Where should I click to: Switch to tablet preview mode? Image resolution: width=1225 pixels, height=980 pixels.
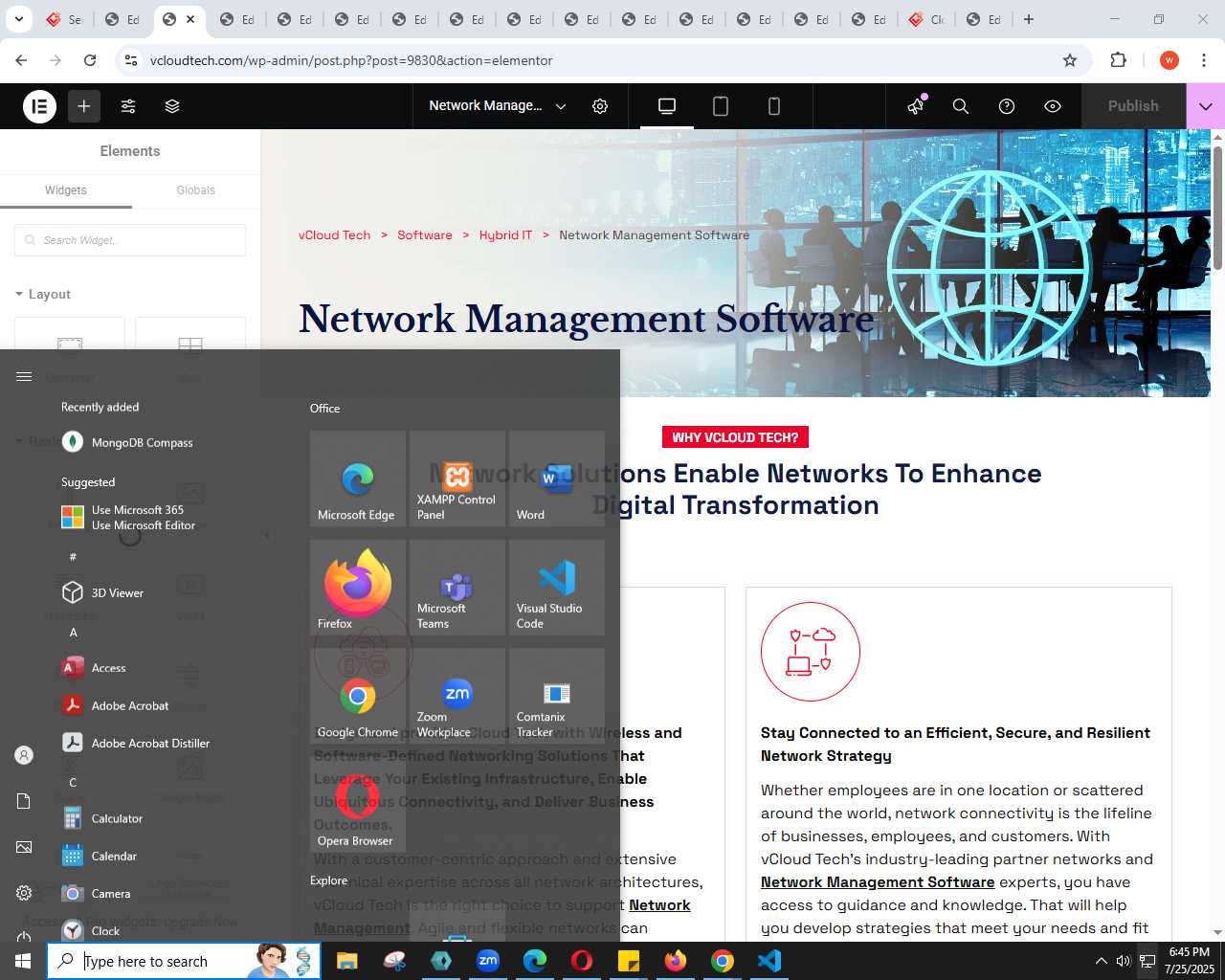[721, 106]
